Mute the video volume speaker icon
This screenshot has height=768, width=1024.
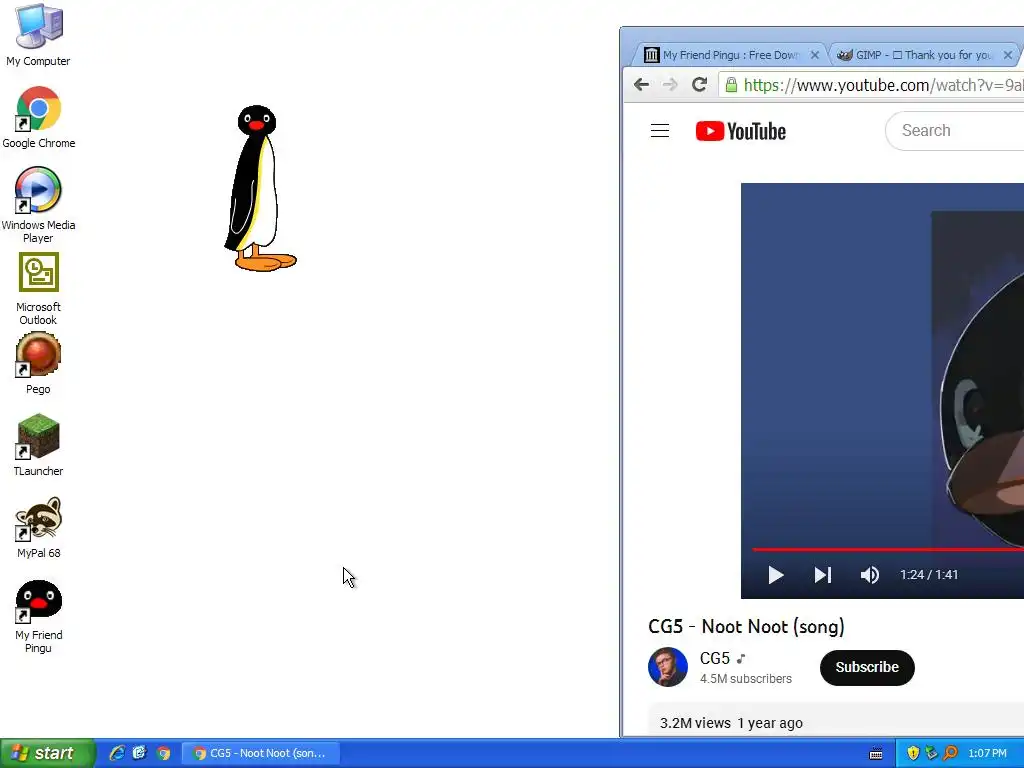click(x=869, y=575)
